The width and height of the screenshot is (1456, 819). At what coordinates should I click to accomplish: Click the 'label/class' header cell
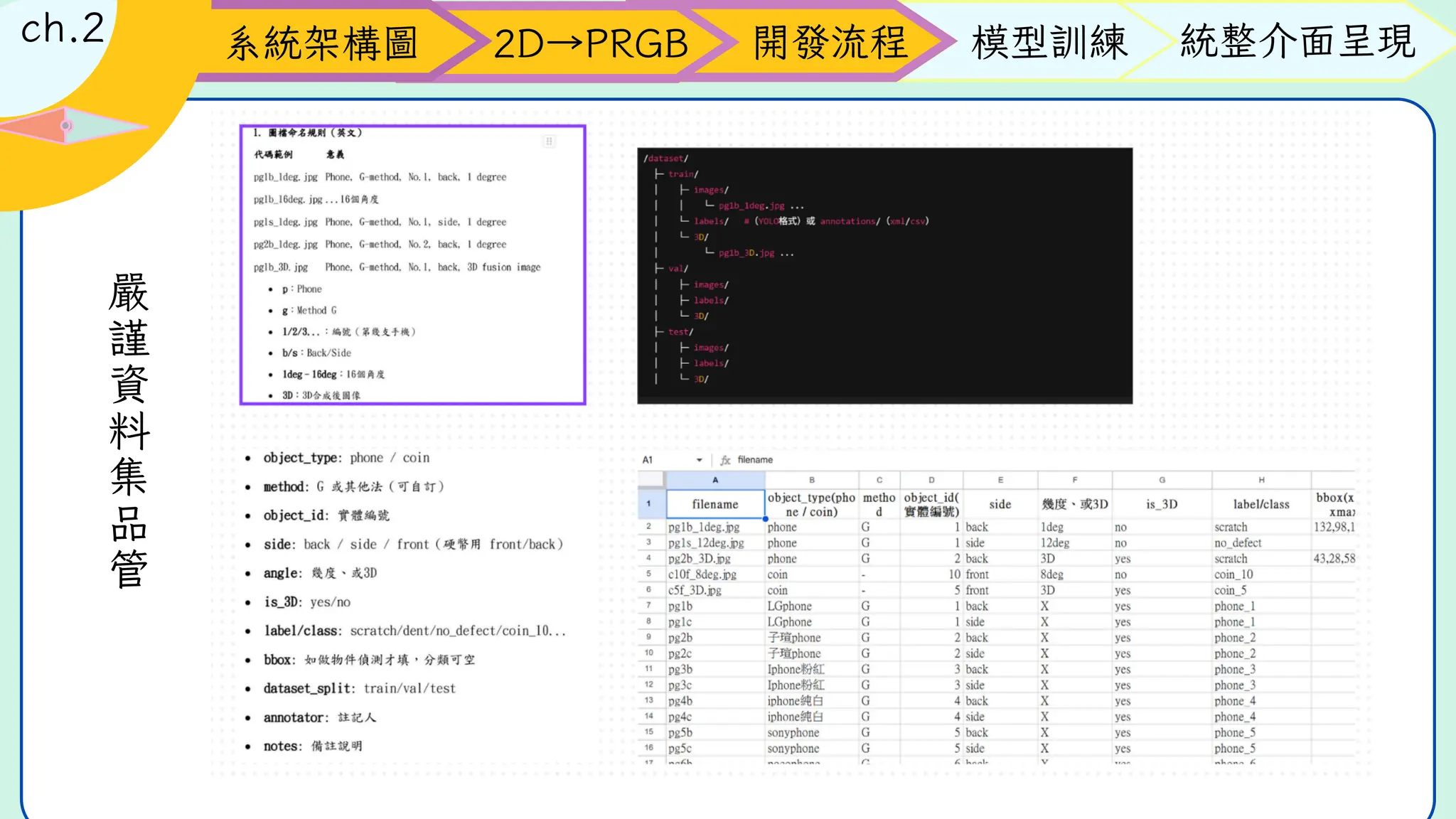(x=1261, y=504)
